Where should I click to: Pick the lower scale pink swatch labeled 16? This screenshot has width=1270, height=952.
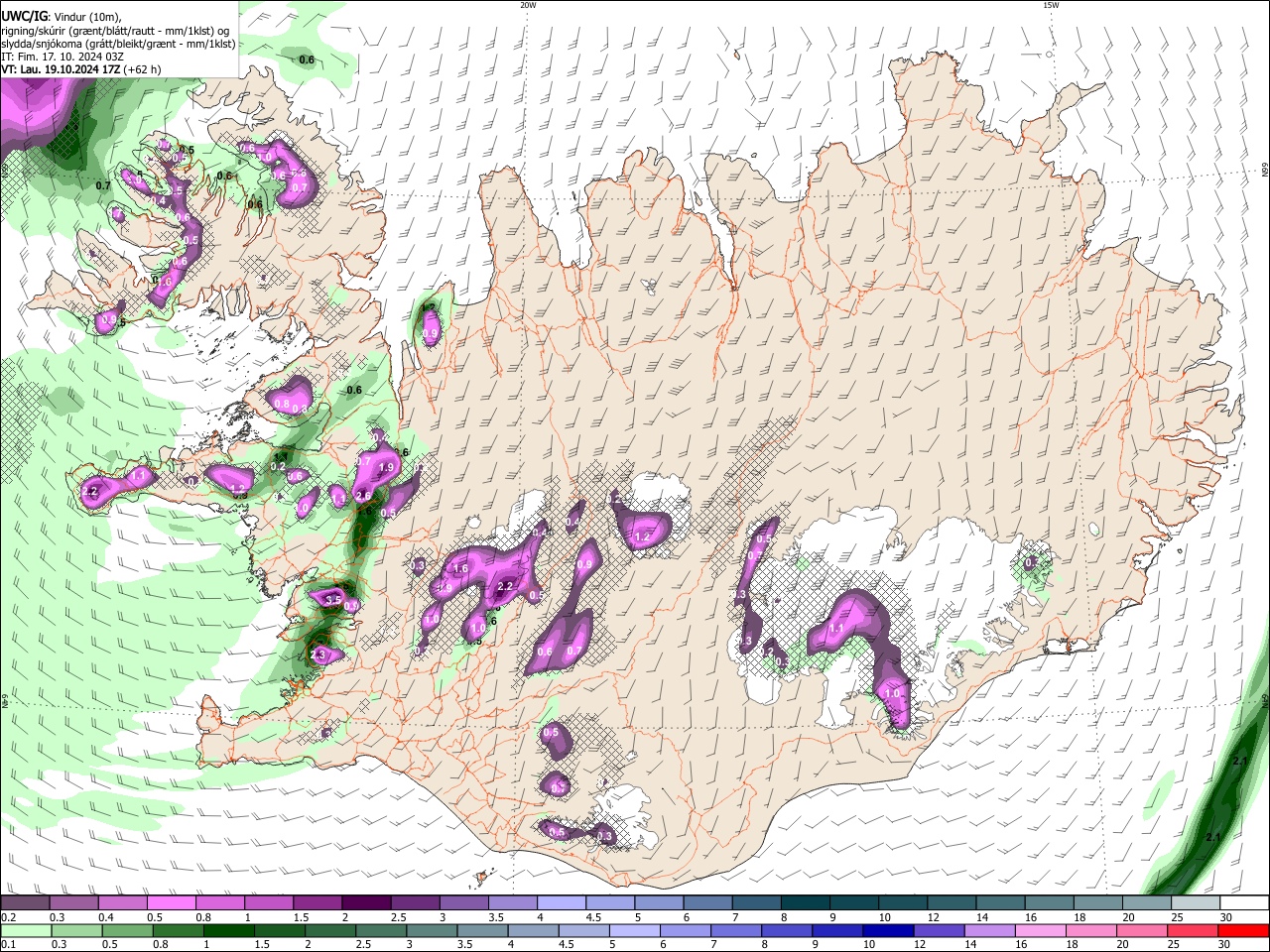pos(1040,930)
